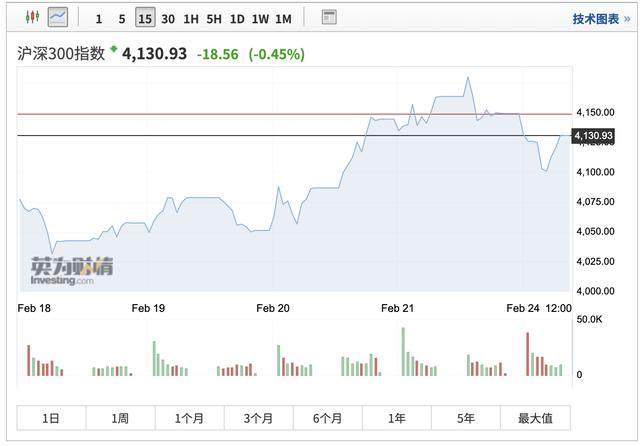Click the arrows icon beside 技术图表

click(625, 18)
